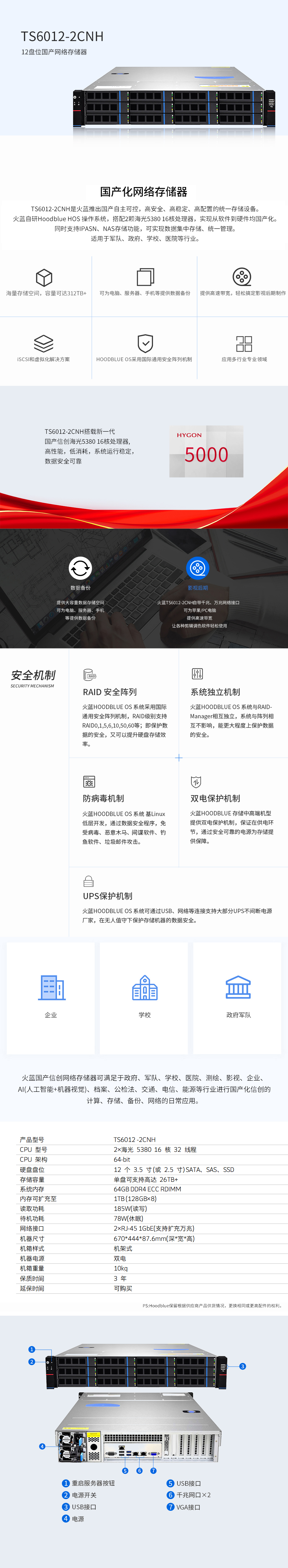Image resolution: width=288 pixels, height=1568 pixels.
Task: Click the expansion value 1TB(128GB×8)
Action: click(x=135, y=1198)
